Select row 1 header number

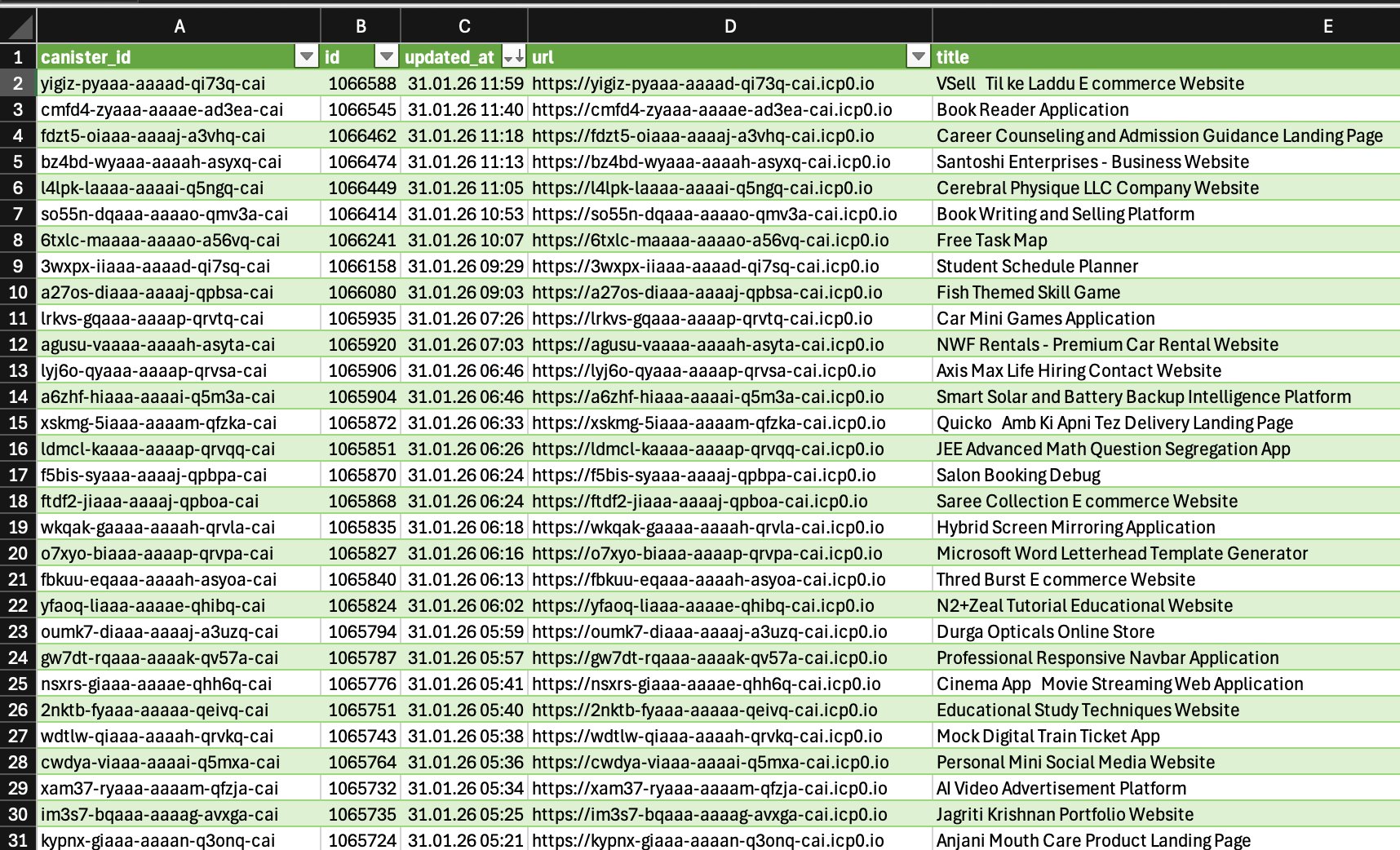pyautogui.click(x=18, y=57)
